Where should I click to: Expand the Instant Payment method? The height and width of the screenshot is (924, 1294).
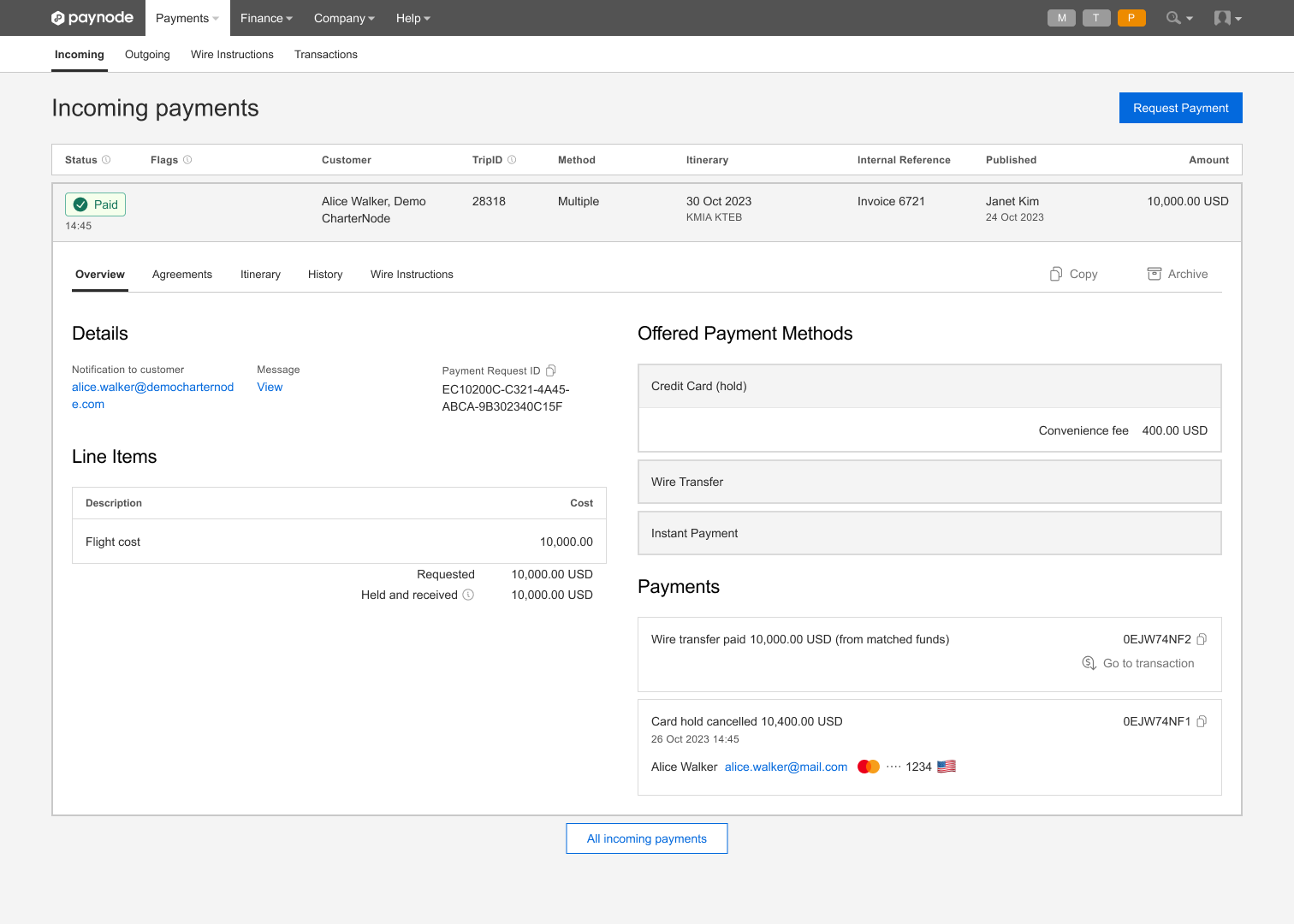929,533
